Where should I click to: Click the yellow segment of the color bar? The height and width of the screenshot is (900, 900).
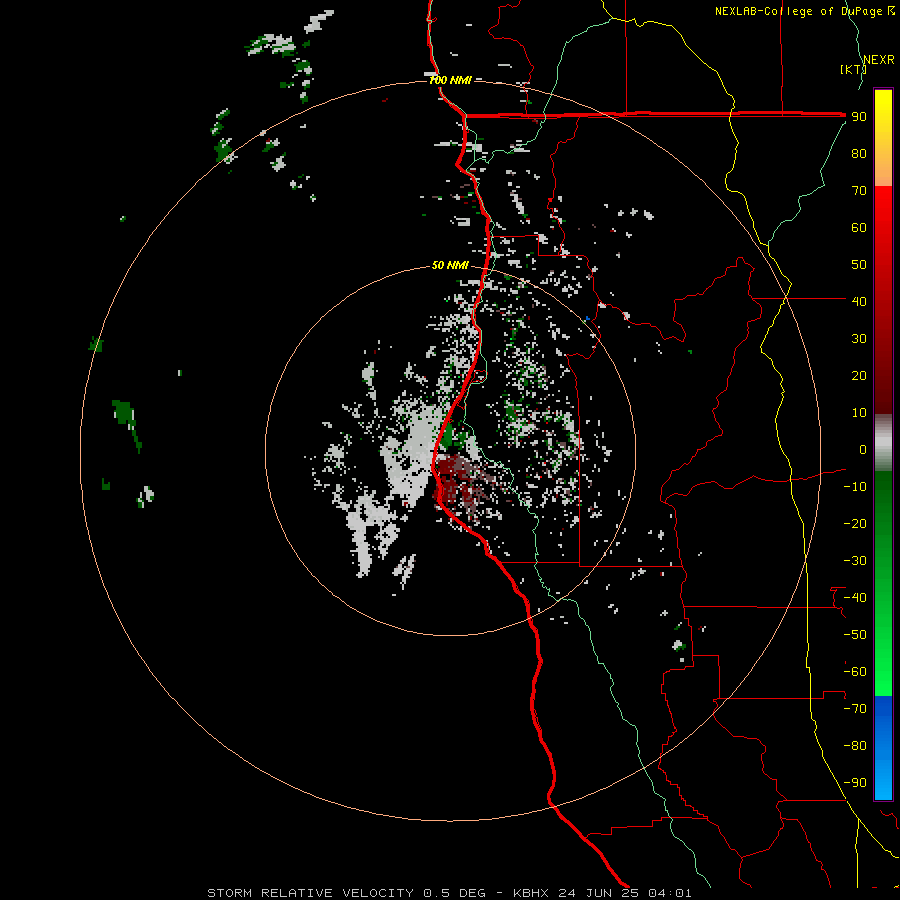point(883,115)
